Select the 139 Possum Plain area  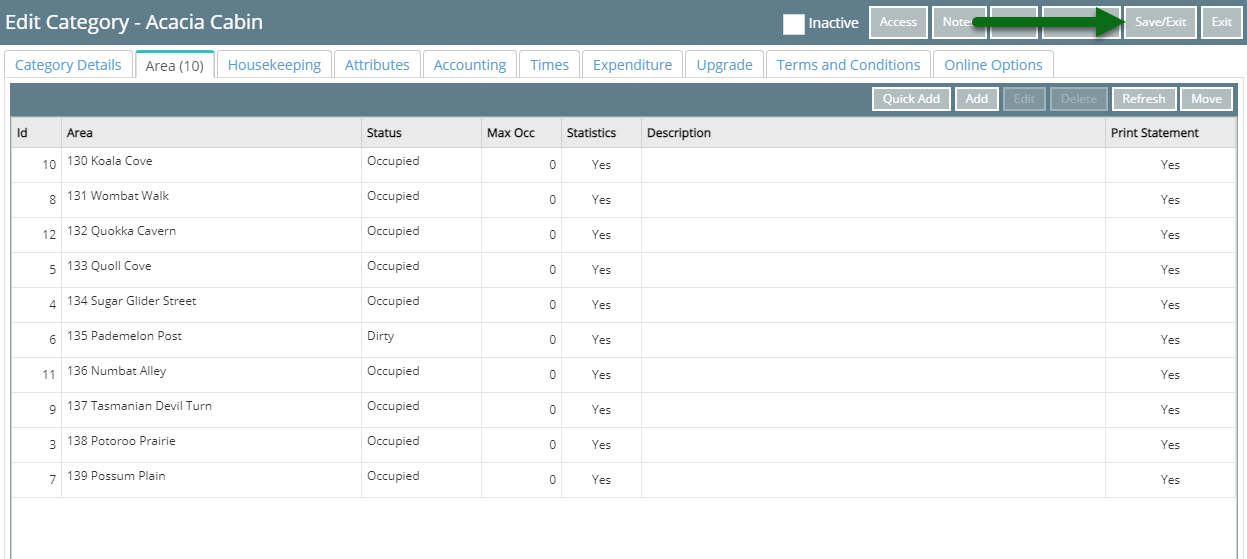pos(116,476)
